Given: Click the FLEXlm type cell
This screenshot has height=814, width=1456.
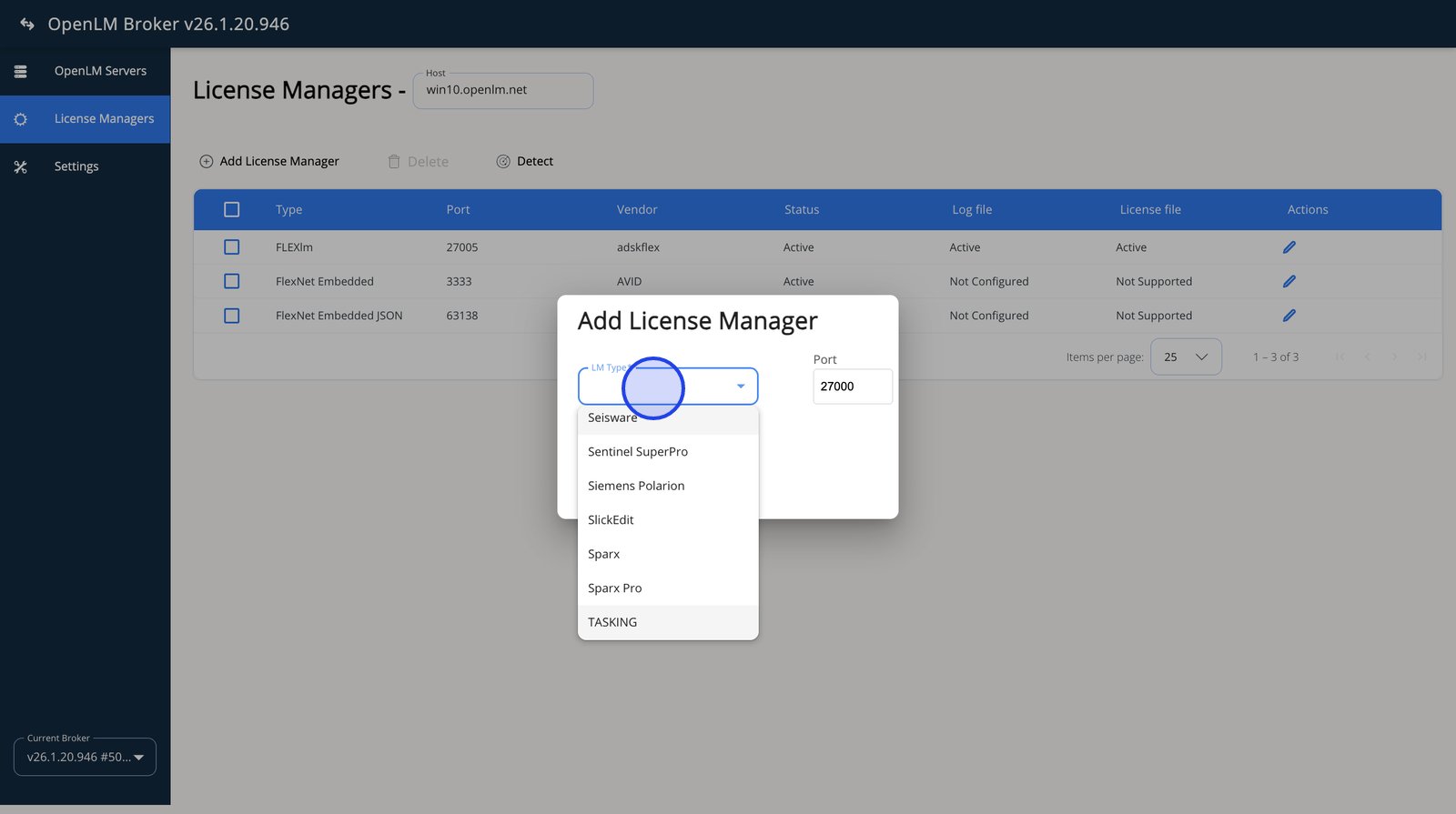Looking at the screenshot, I should pyautogui.click(x=294, y=247).
